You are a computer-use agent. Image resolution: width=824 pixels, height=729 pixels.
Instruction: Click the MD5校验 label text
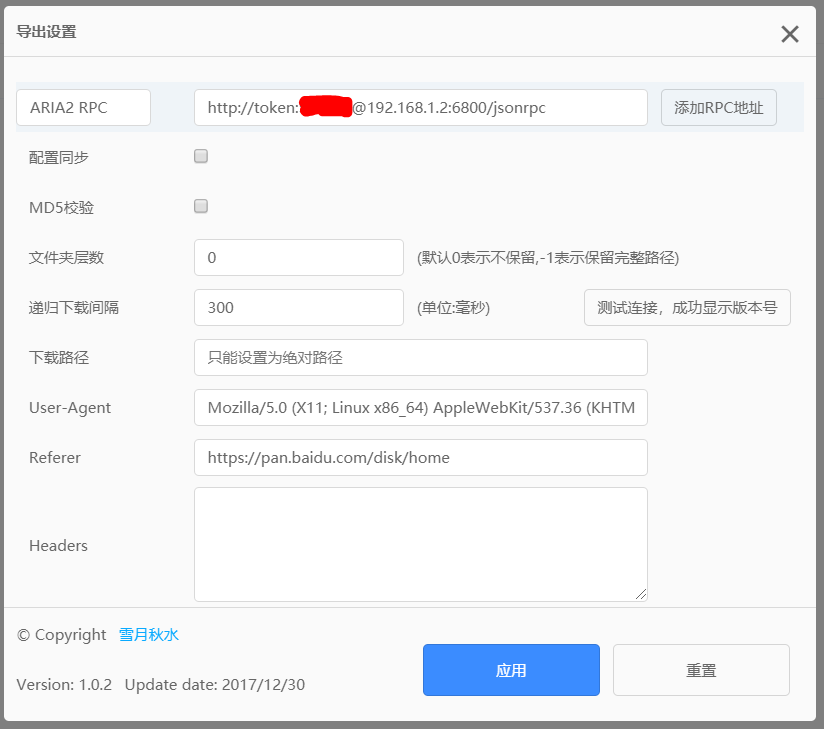pos(62,207)
